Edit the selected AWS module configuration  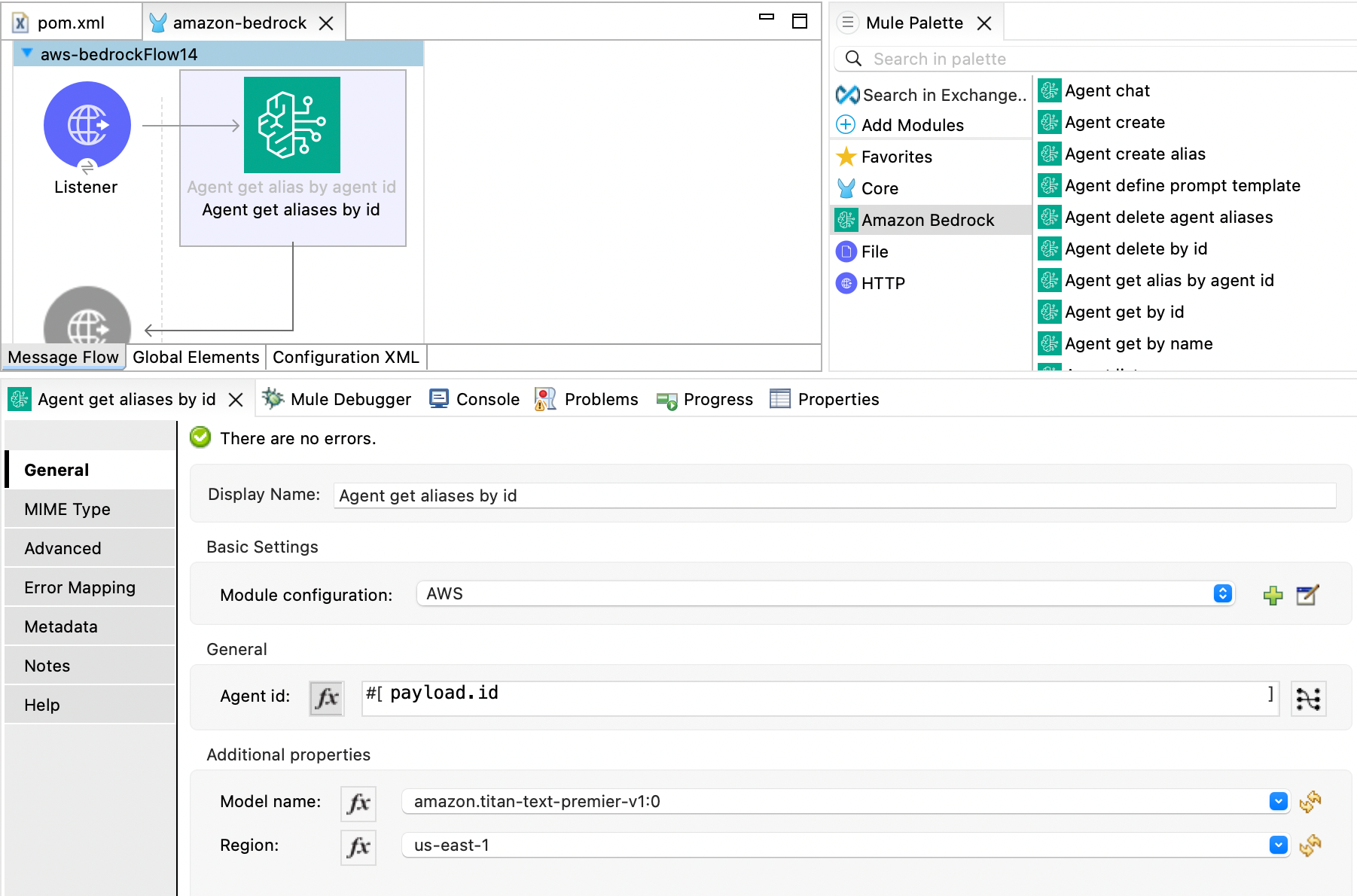[x=1307, y=595]
